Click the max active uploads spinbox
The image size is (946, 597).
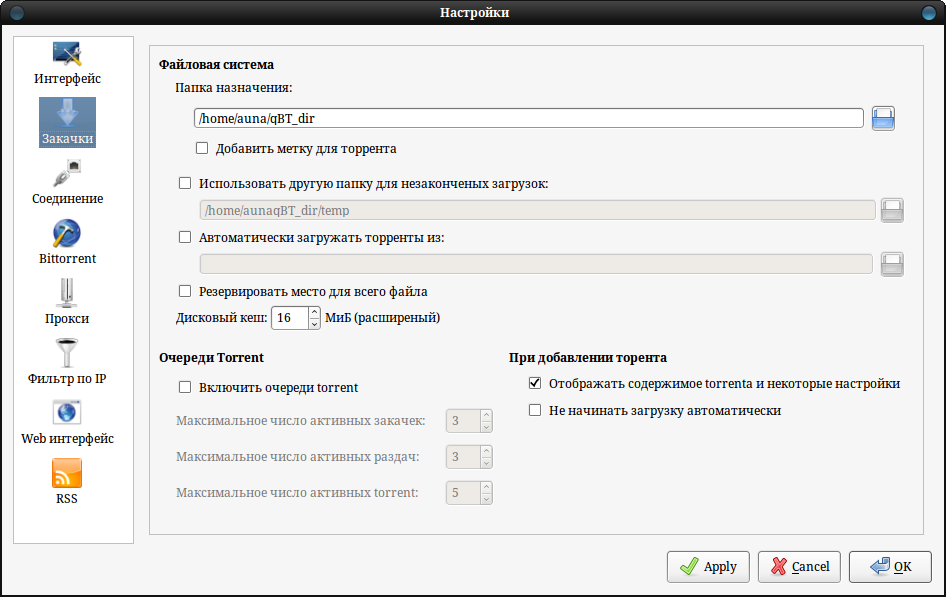tap(469, 456)
